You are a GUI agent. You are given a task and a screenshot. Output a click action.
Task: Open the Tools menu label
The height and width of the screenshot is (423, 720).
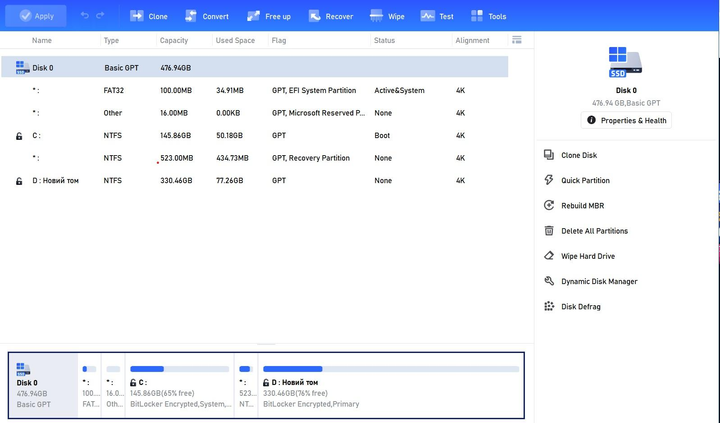tap(497, 17)
